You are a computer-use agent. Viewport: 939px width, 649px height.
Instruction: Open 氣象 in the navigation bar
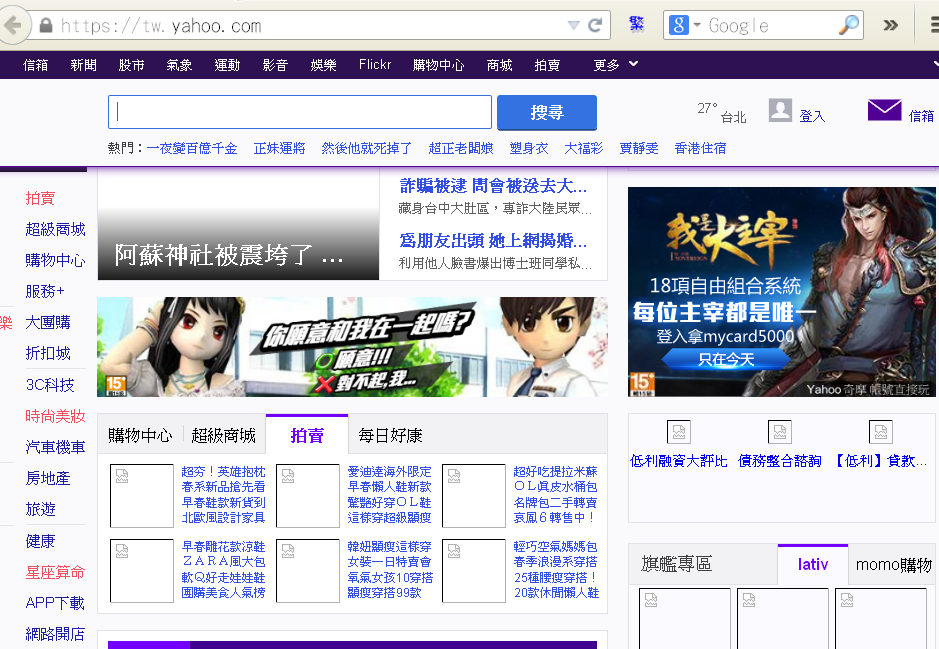point(179,65)
